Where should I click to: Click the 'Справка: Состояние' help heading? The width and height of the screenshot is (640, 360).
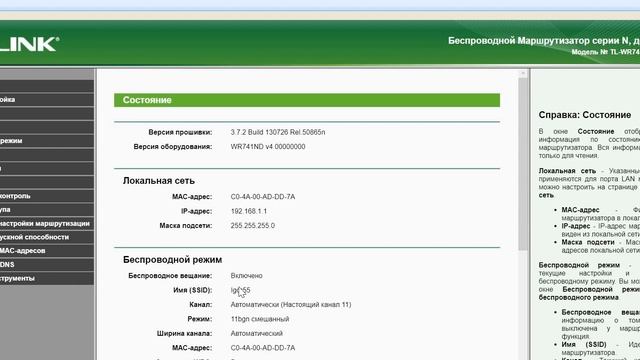585,115
